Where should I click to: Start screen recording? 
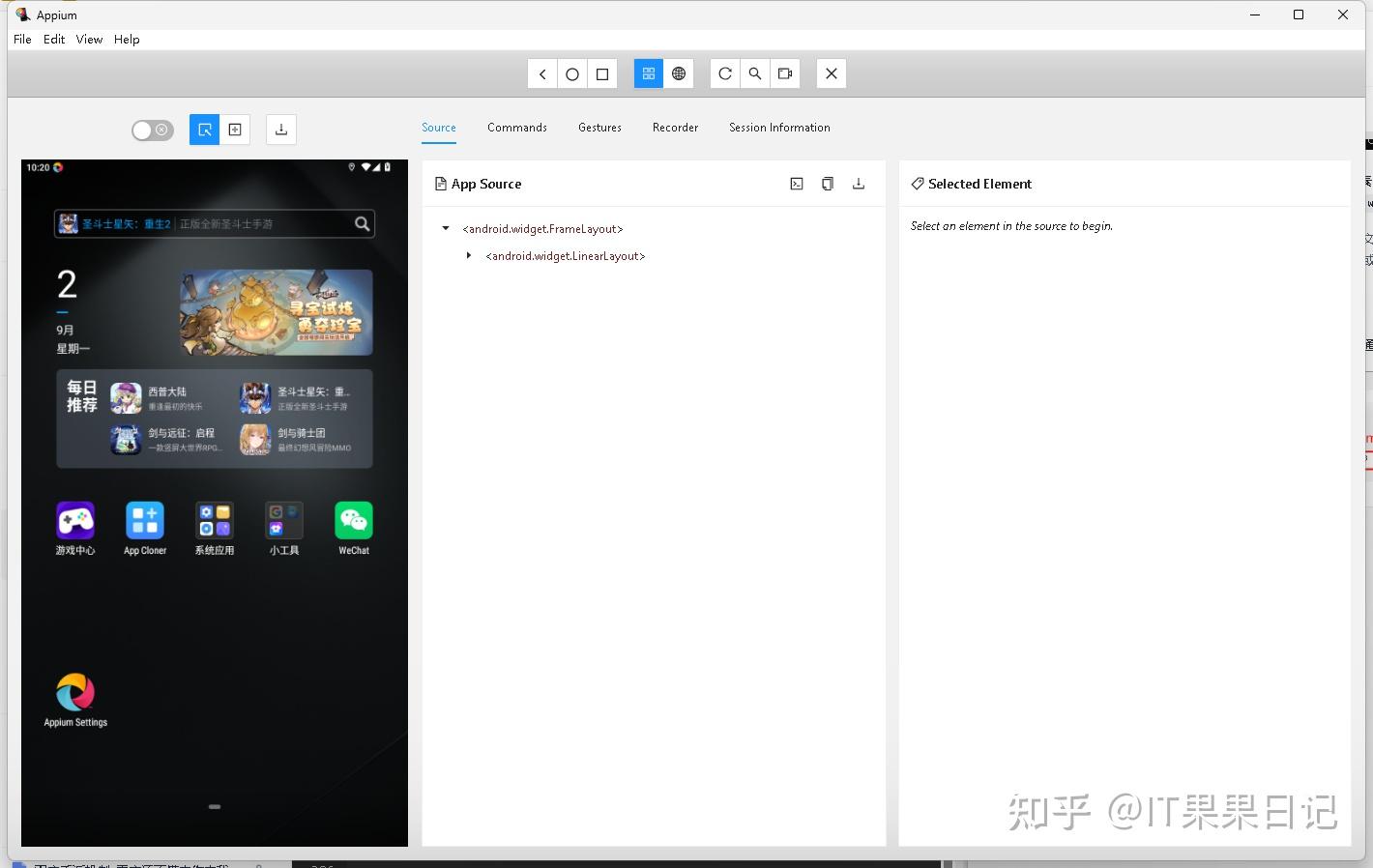point(785,73)
